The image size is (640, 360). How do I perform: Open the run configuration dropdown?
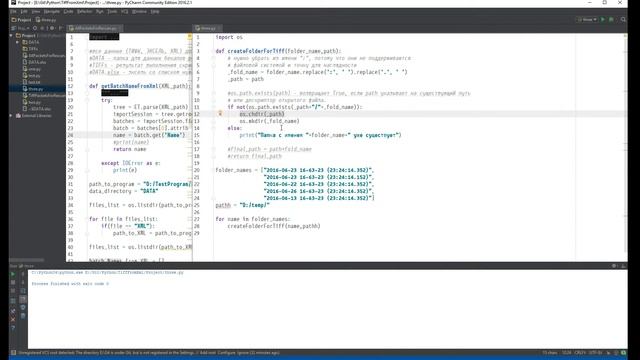coord(587,20)
